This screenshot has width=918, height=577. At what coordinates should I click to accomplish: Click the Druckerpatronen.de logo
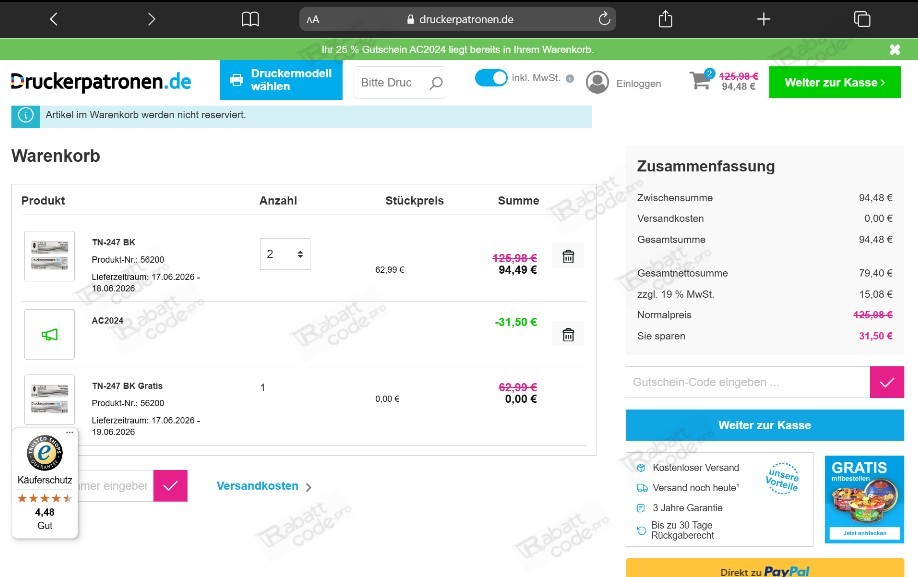pyautogui.click(x=101, y=82)
